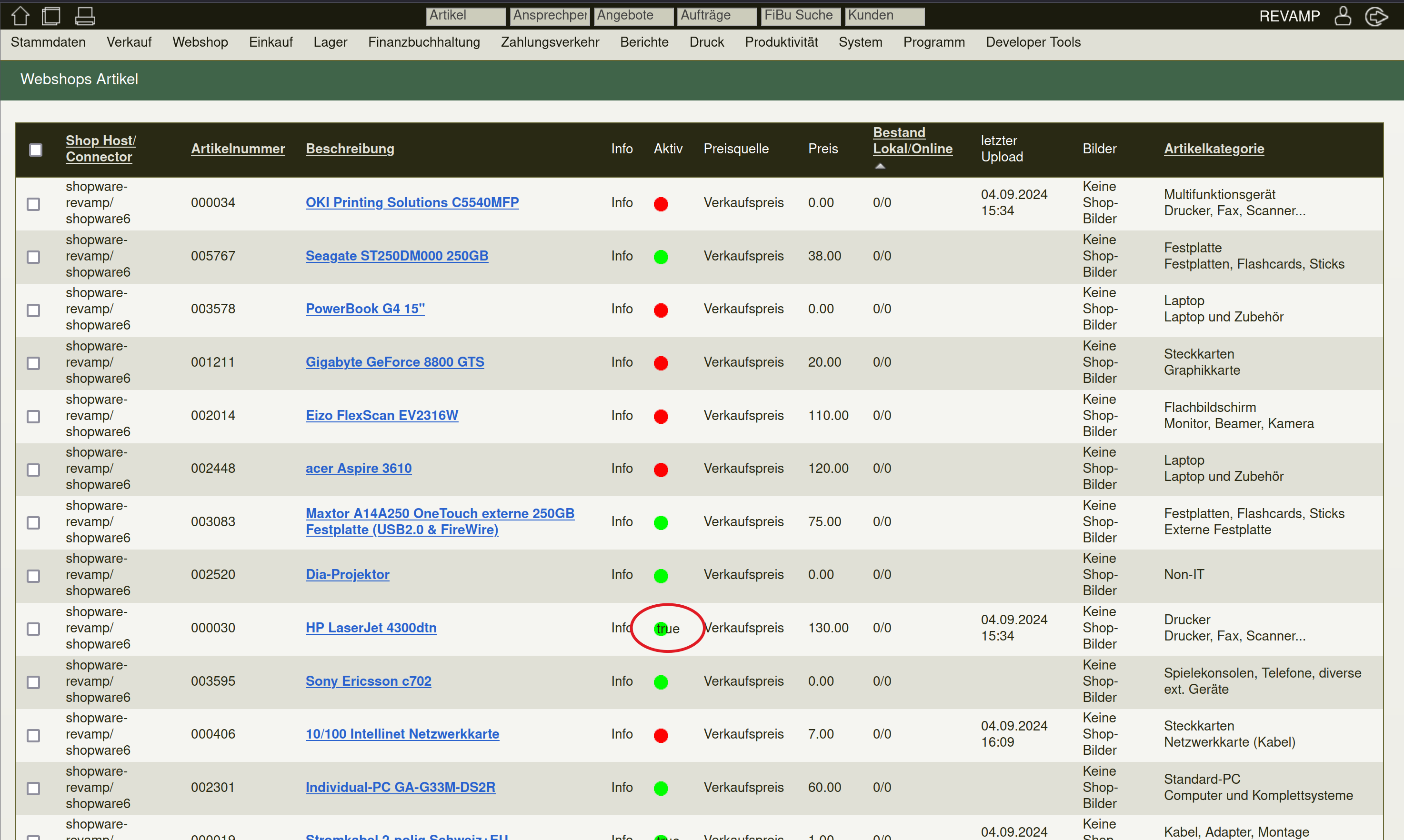Open Maxtor A14A250 OneTouch article link

pos(440,521)
